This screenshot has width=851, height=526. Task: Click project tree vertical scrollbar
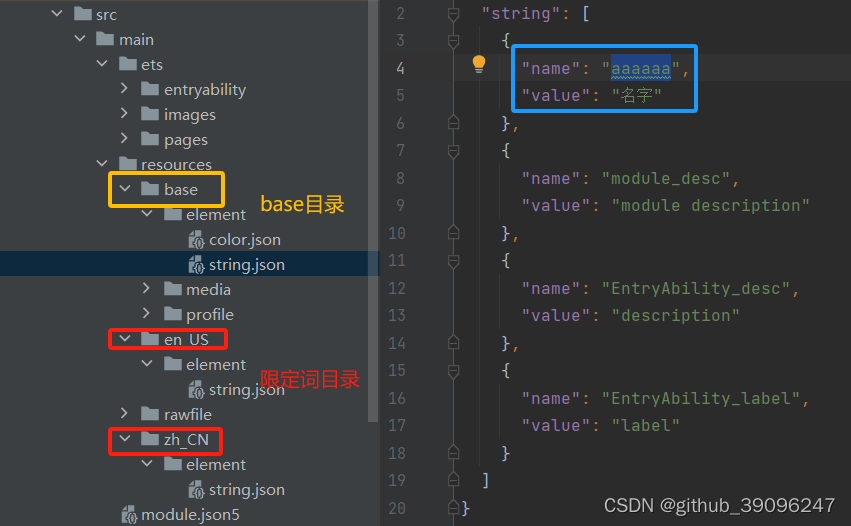373,211
